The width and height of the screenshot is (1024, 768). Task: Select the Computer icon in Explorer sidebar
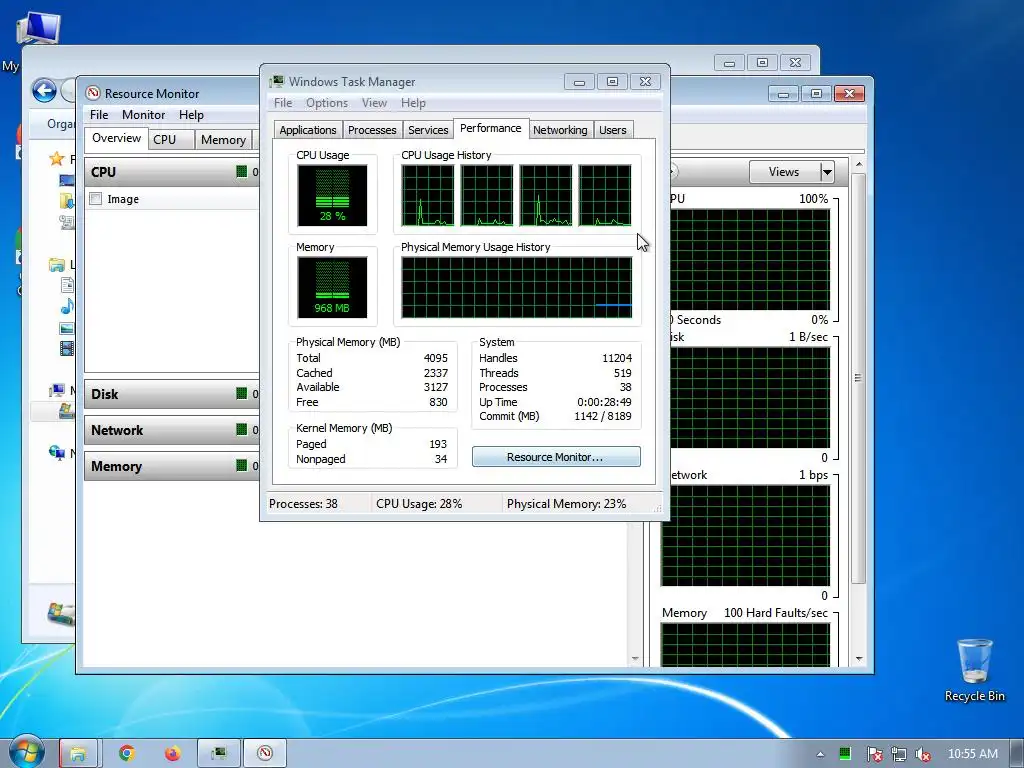click(57, 391)
